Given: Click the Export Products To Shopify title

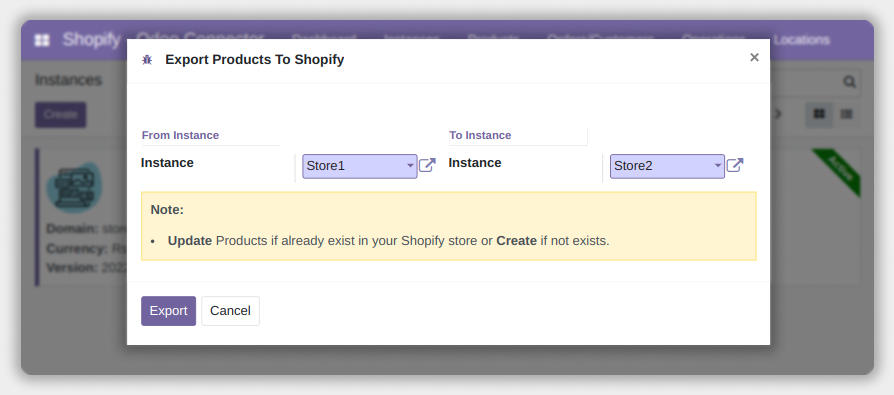Looking at the screenshot, I should click(x=255, y=59).
